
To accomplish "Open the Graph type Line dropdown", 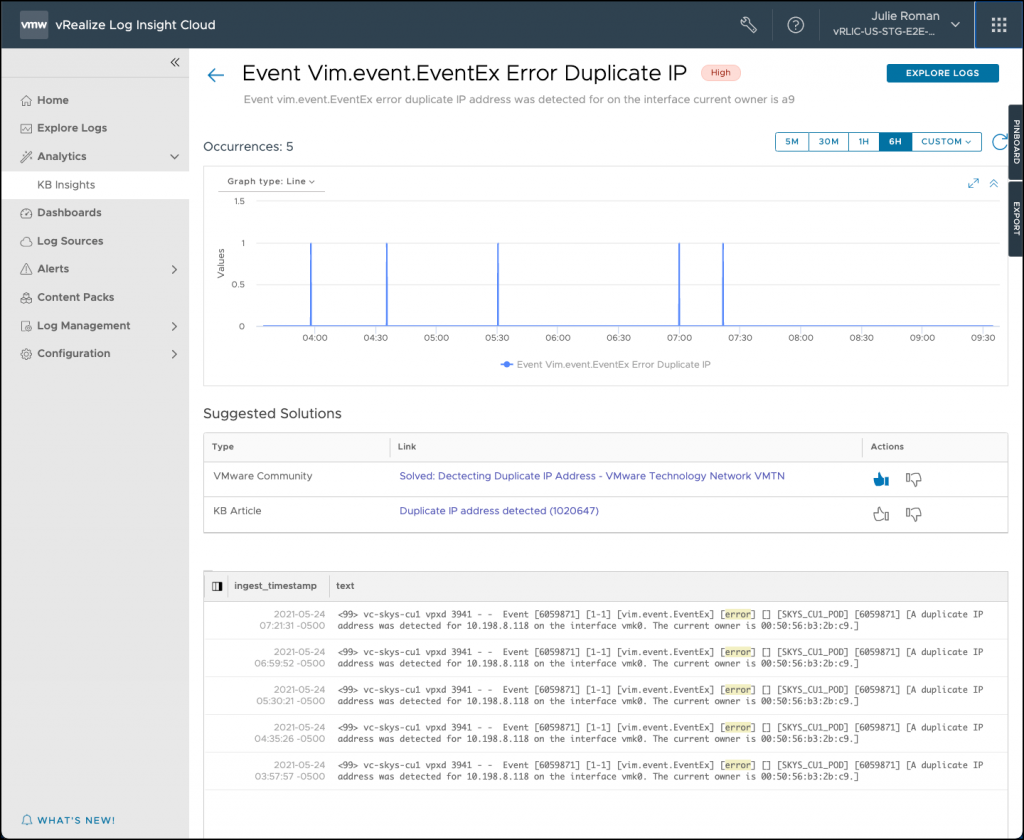I will click(x=270, y=182).
